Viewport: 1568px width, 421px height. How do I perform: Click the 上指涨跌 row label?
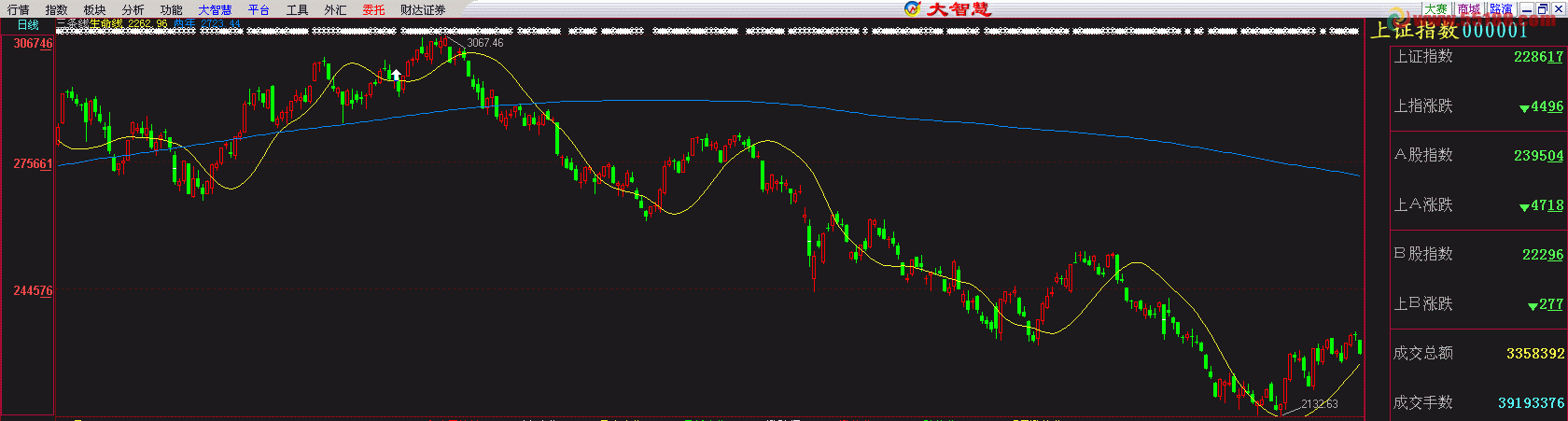(1423, 105)
